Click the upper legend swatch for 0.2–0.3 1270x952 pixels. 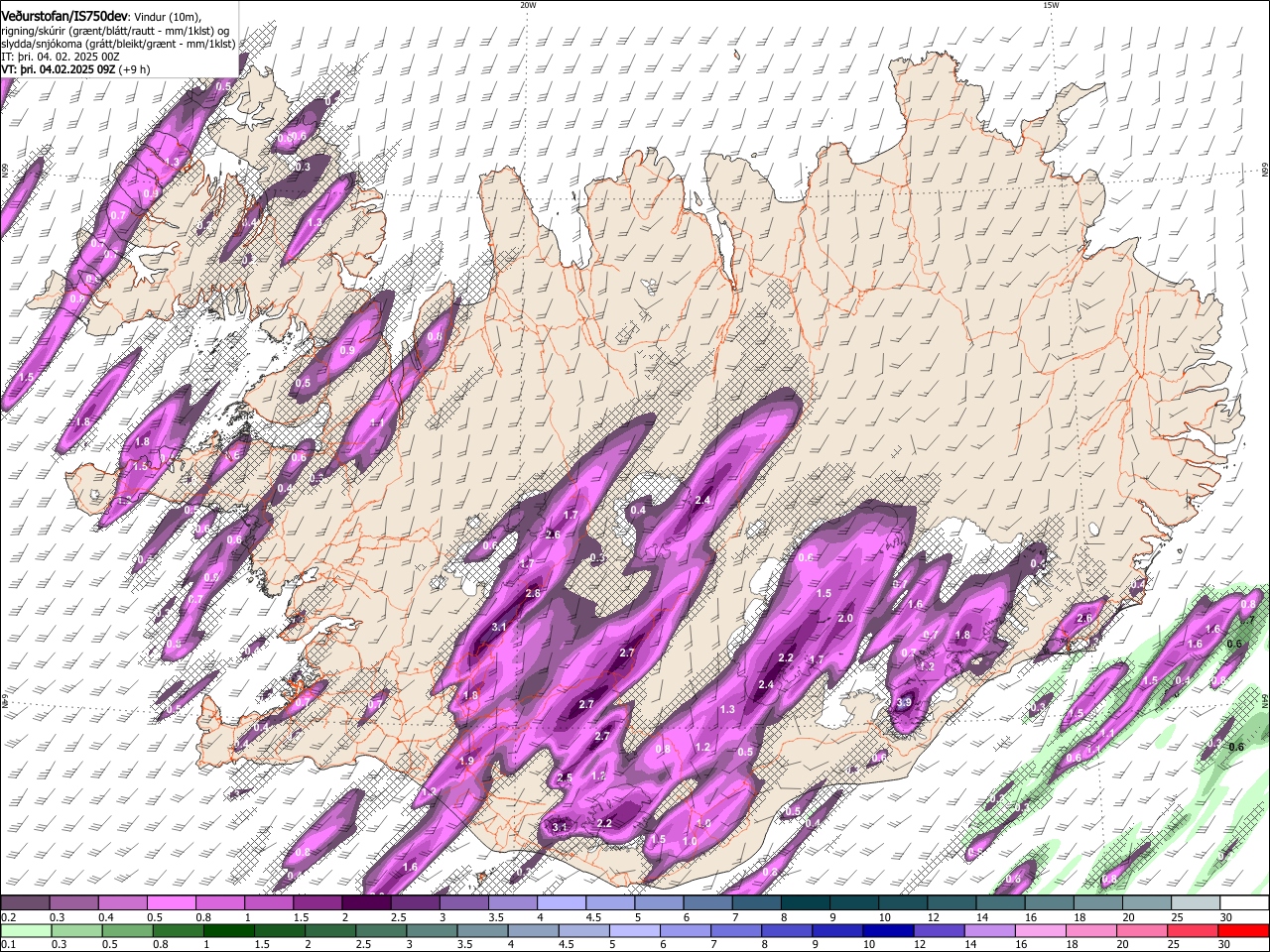point(24,902)
